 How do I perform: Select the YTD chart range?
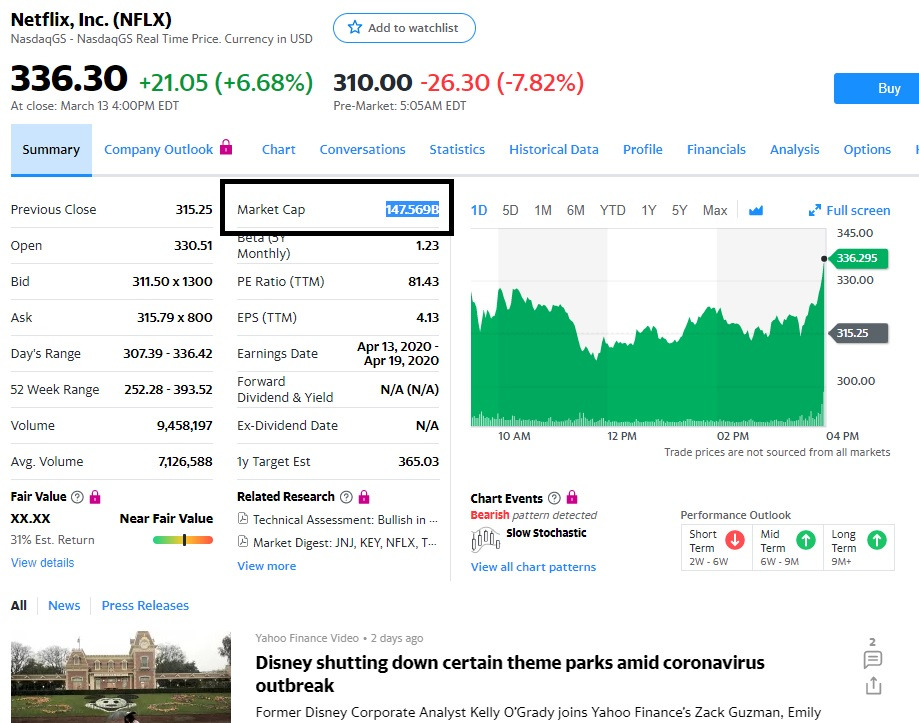click(x=612, y=210)
